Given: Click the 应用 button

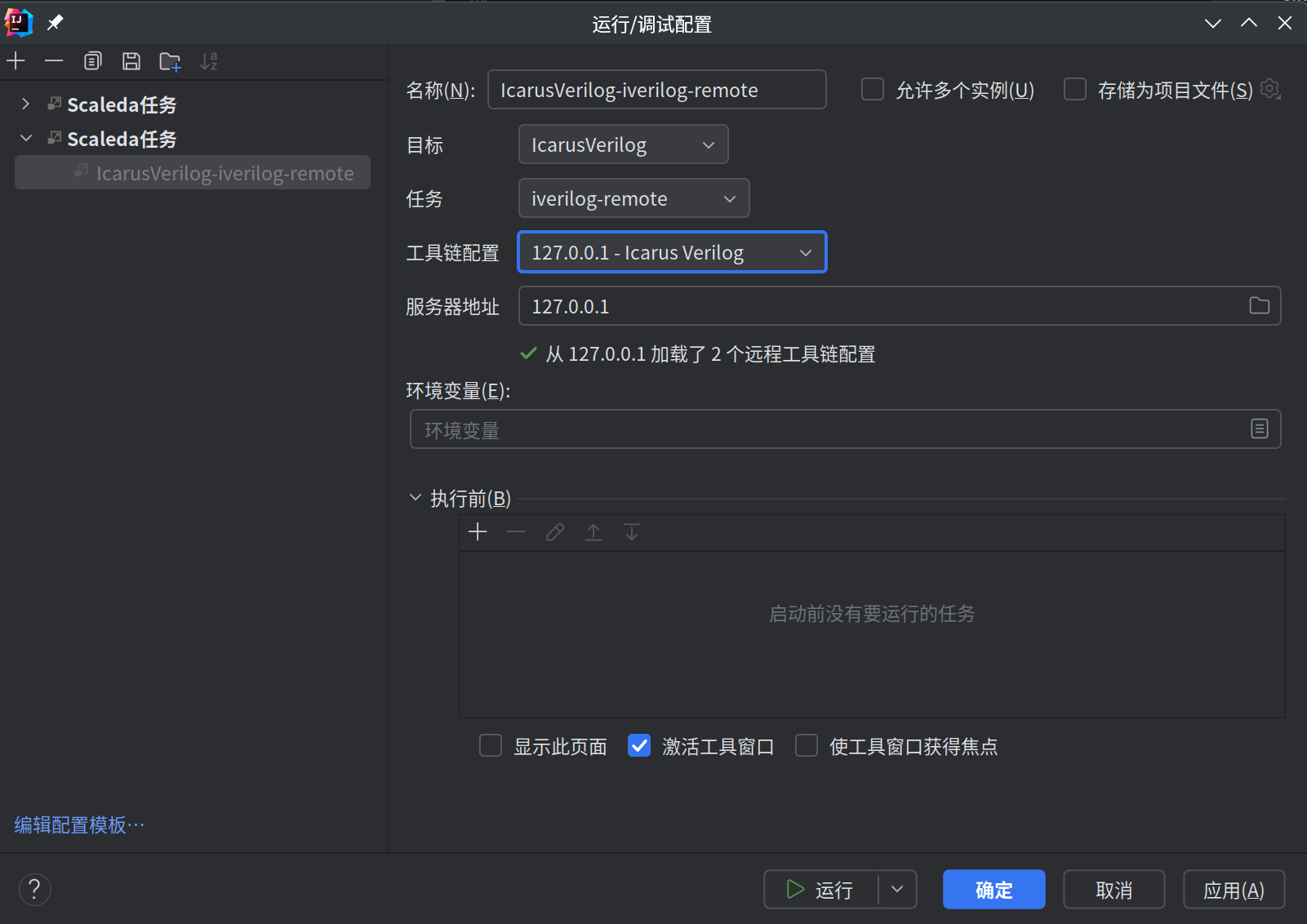Looking at the screenshot, I should (x=1234, y=889).
